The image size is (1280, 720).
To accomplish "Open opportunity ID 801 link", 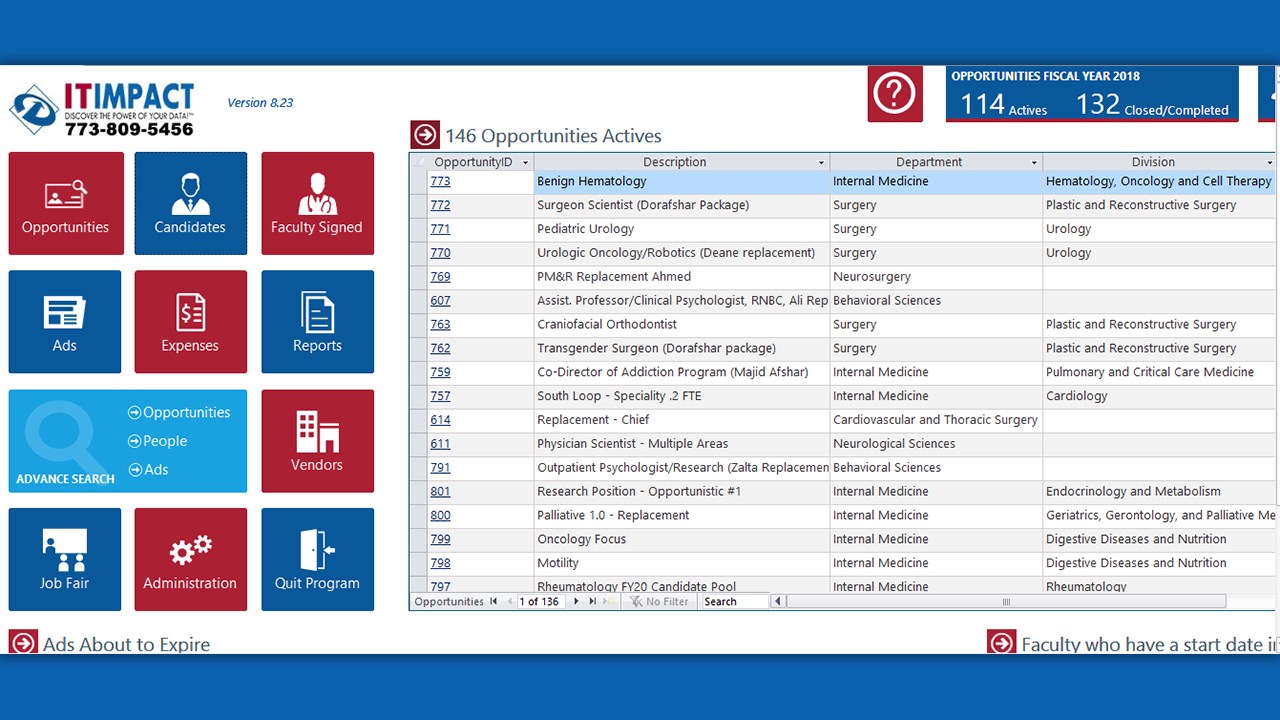I will click(x=440, y=492).
